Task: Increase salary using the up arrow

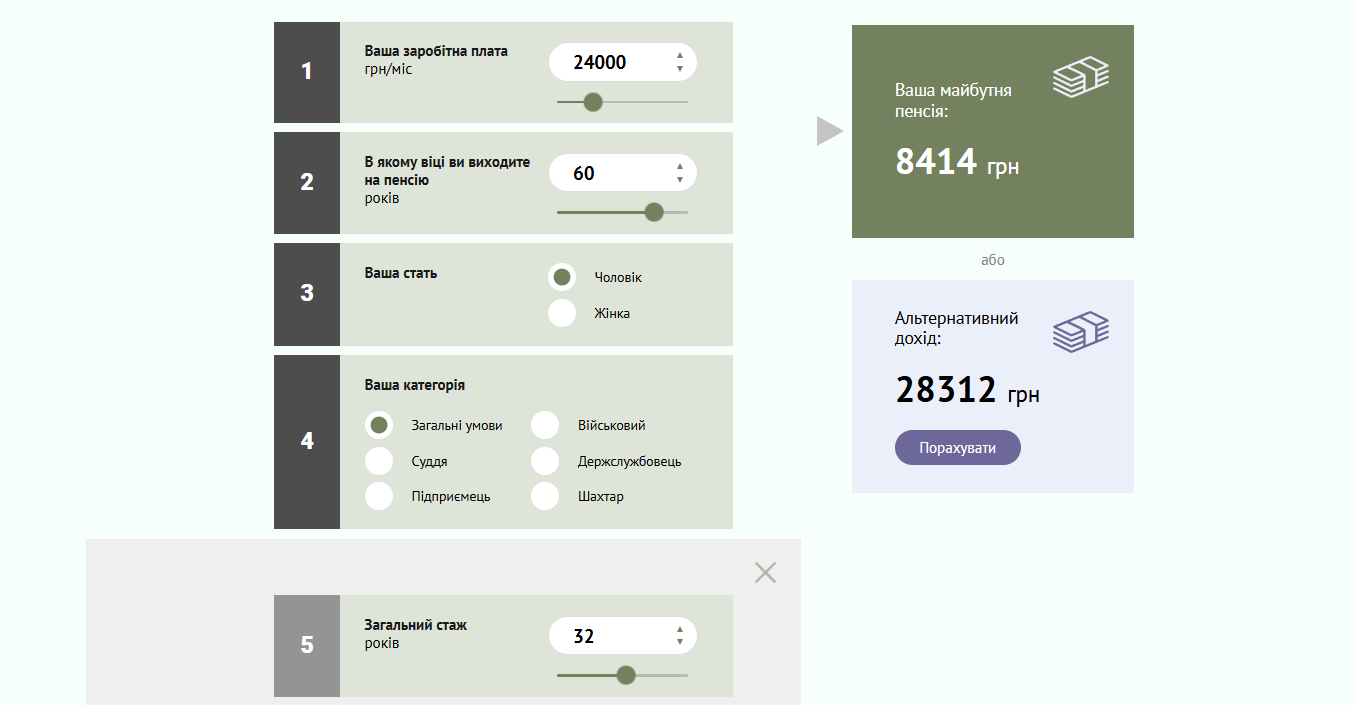Action: pyautogui.click(x=680, y=56)
